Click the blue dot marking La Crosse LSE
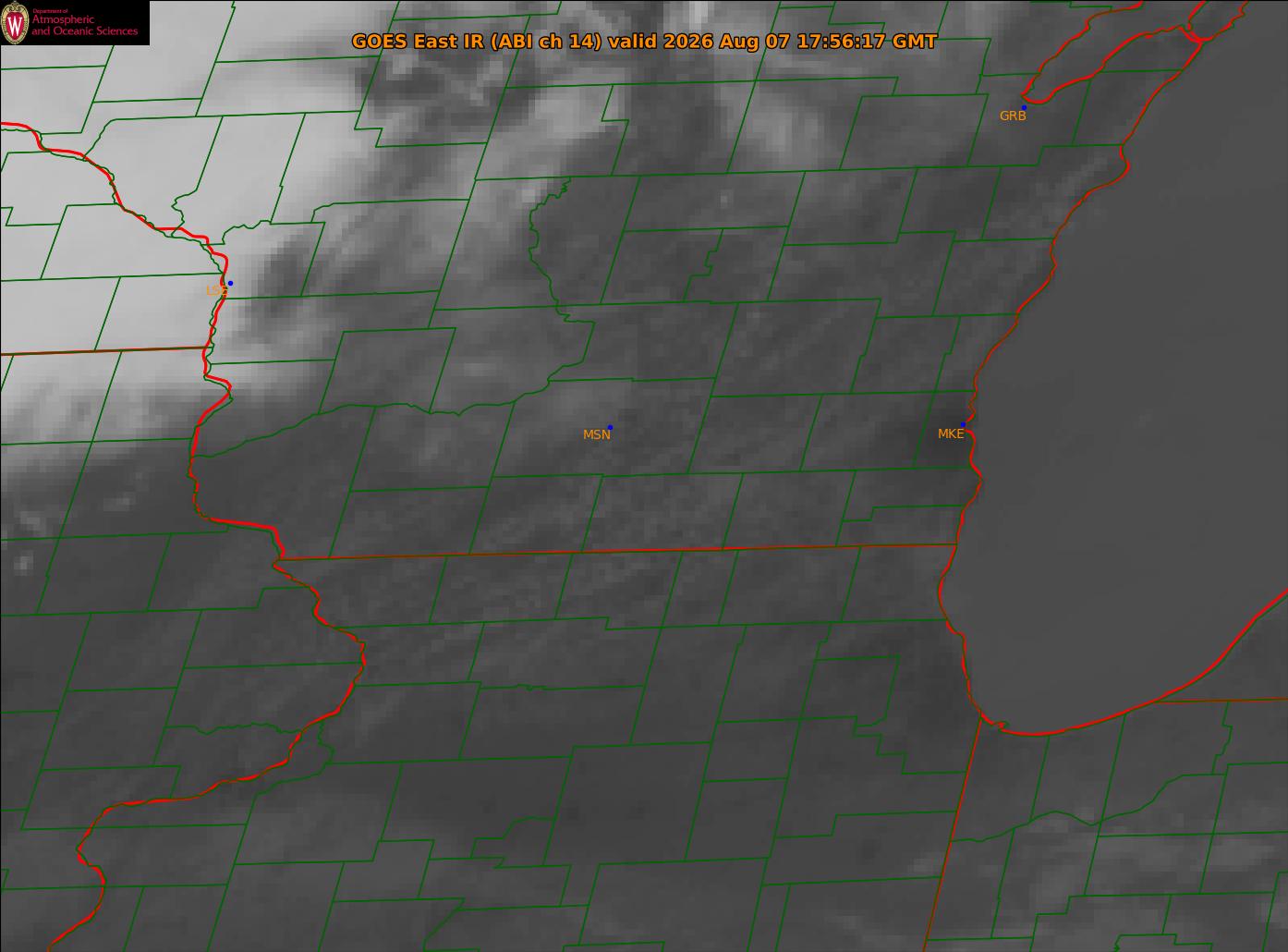The height and width of the screenshot is (952, 1288). pyautogui.click(x=230, y=283)
